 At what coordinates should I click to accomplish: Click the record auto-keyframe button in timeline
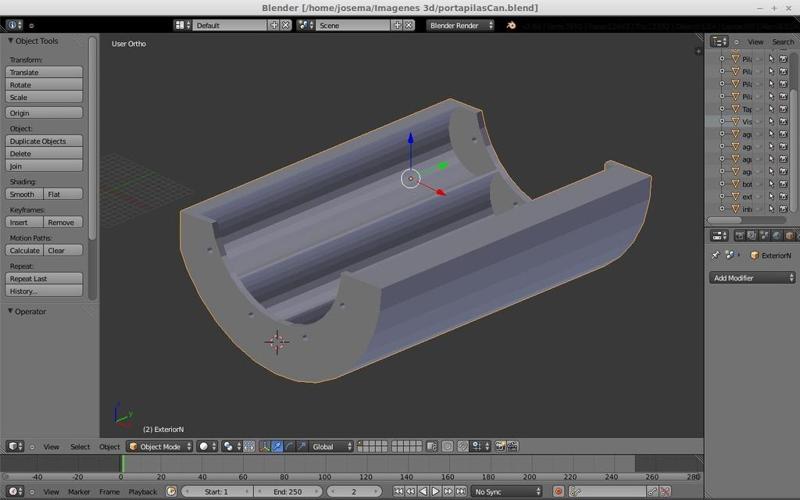click(559, 492)
